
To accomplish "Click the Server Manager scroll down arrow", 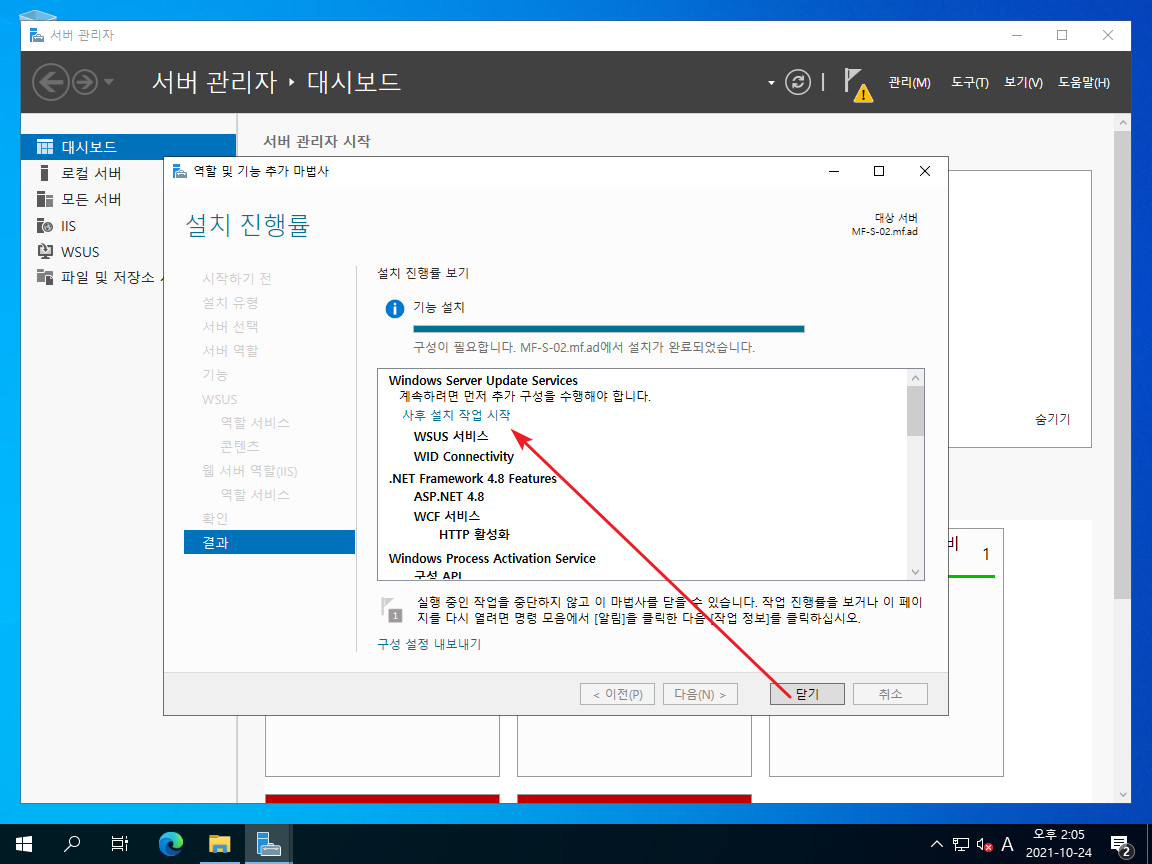I will (x=1122, y=794).
